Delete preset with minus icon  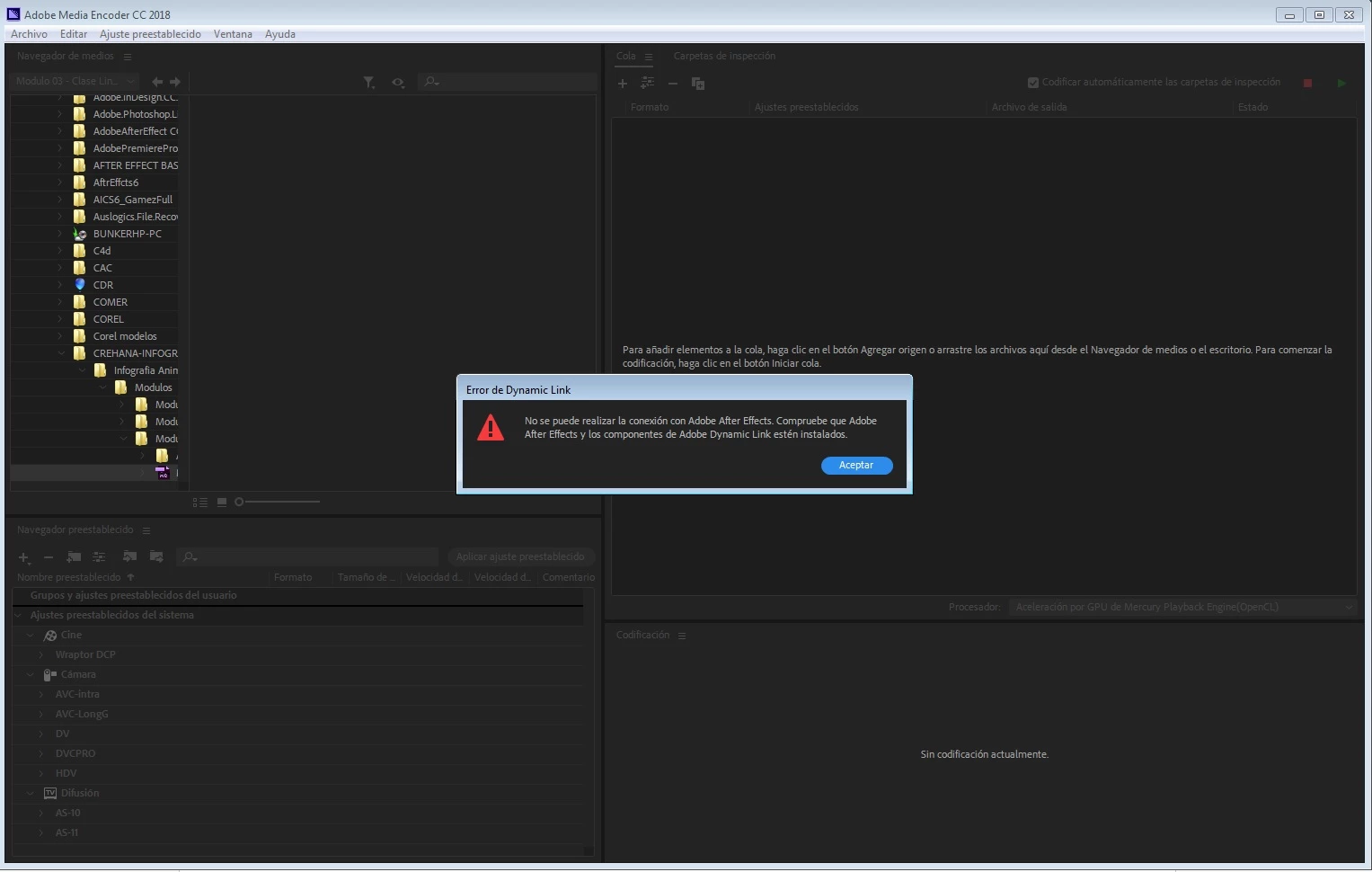pyautogui.click(x=49, y=557)
